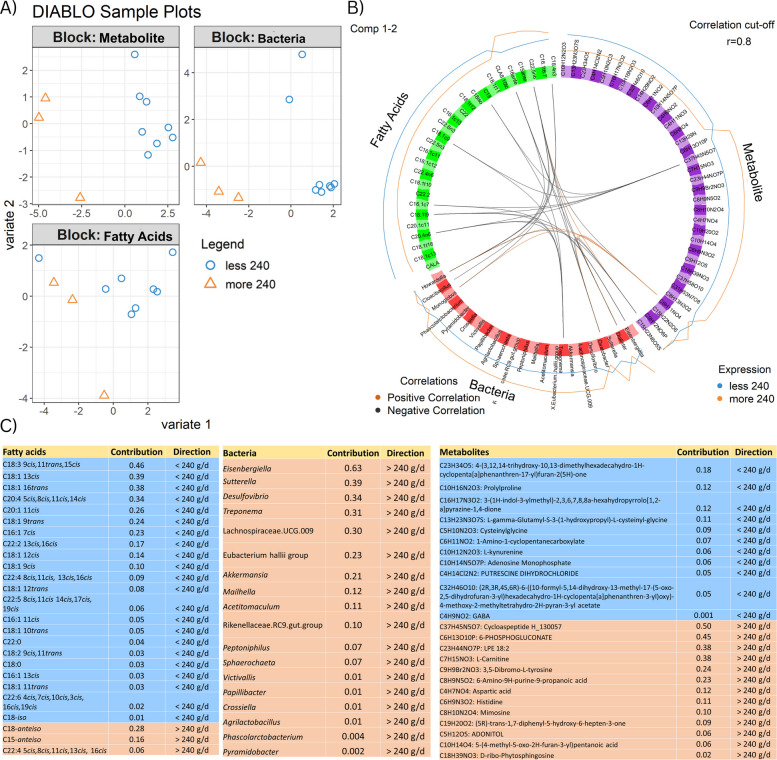
Task: Click the black Negative Correlation legend dot
Action: (x=378, y=410)
